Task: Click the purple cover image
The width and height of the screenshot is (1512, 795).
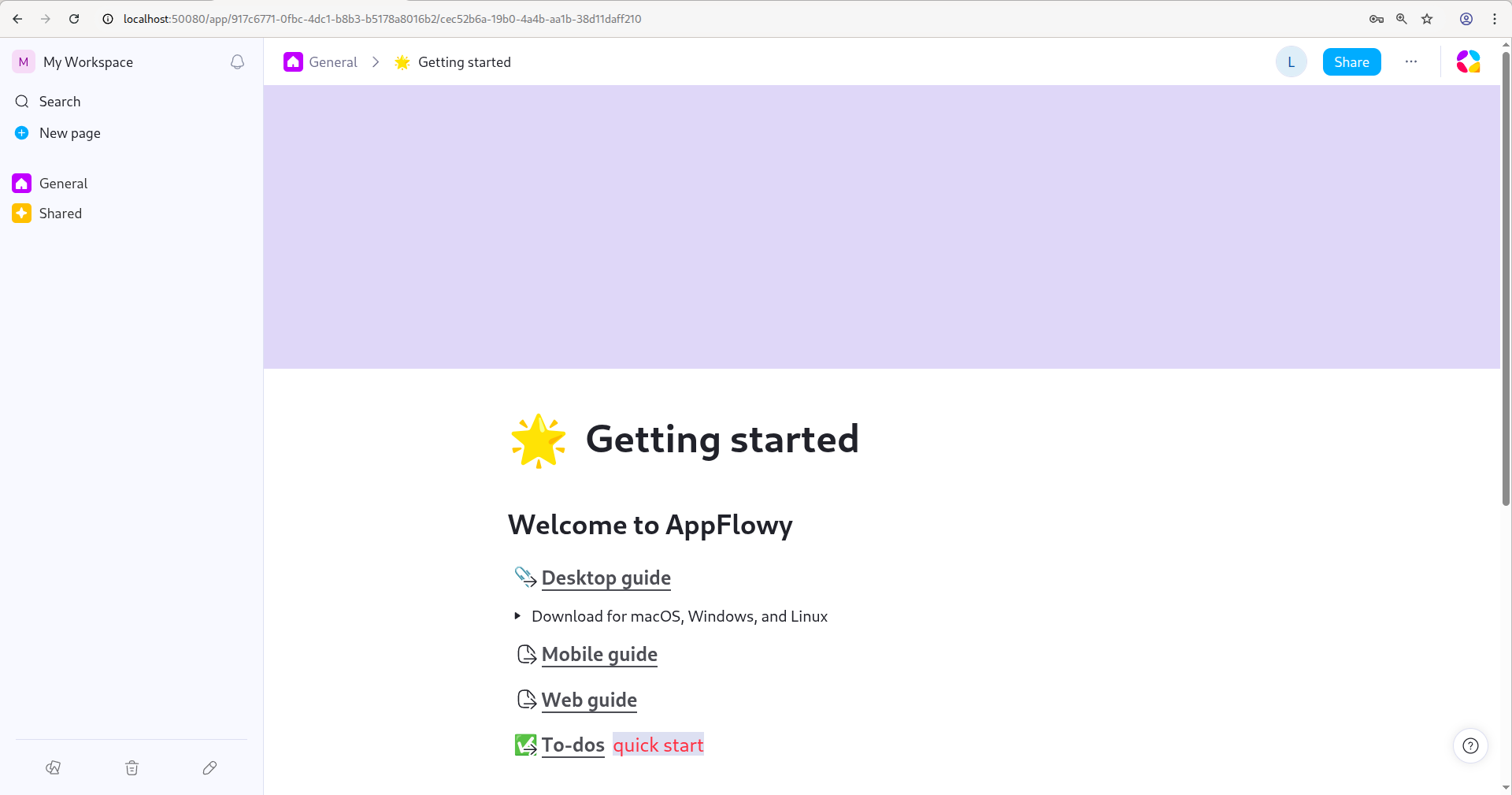Action: (882, 227)
